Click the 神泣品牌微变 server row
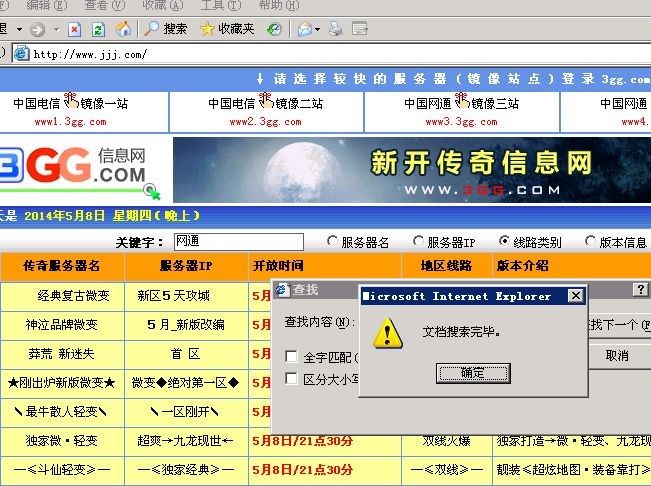This screenshot has width=651, height=486. (x=62, y=325)
